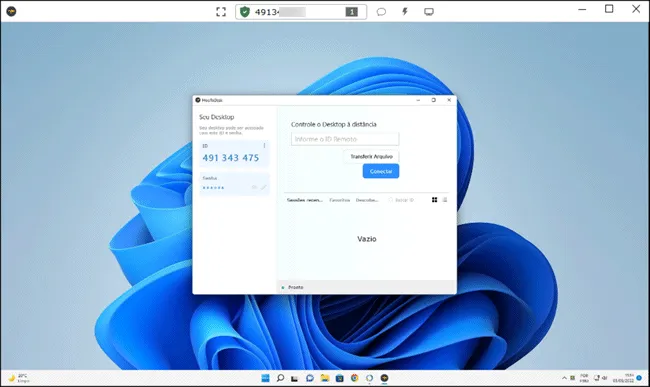Click the Vazio empty list label
Viewport: 650px width, 387px height.
367,239
